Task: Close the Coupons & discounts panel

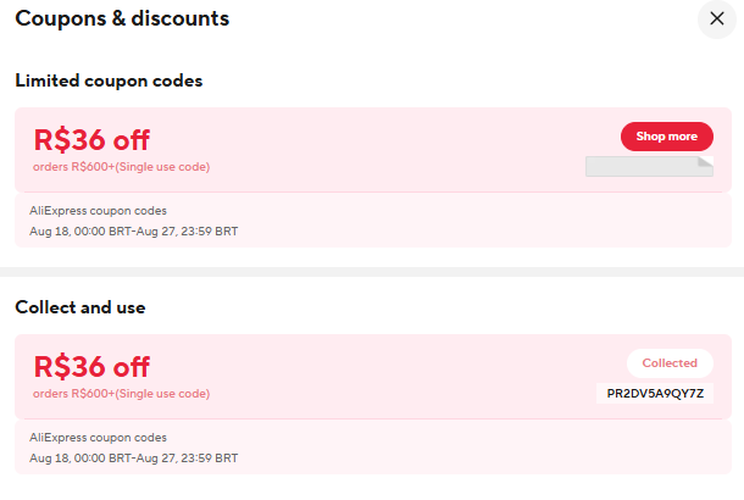Action: pyautogui.click(x=716, y=19)
